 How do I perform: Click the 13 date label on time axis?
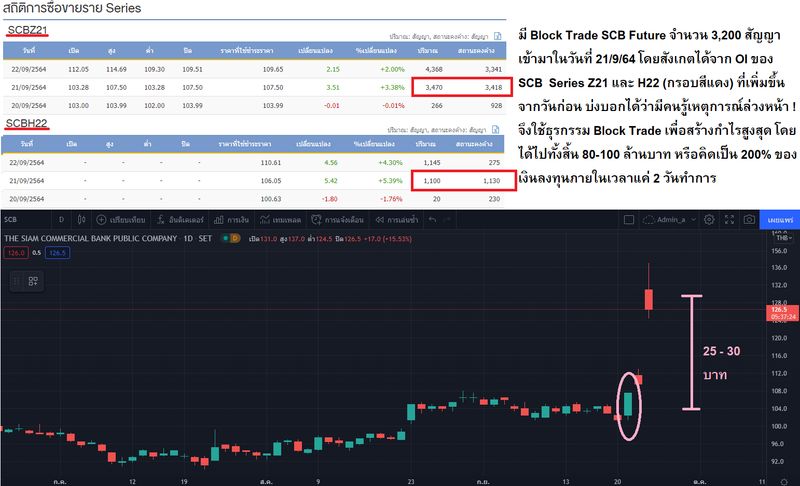click(x=566, y=481)
